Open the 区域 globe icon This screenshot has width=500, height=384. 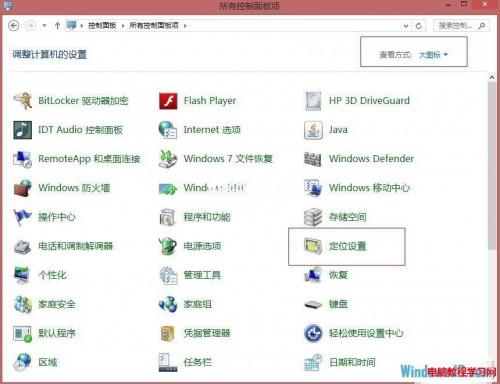click(22, 363)
